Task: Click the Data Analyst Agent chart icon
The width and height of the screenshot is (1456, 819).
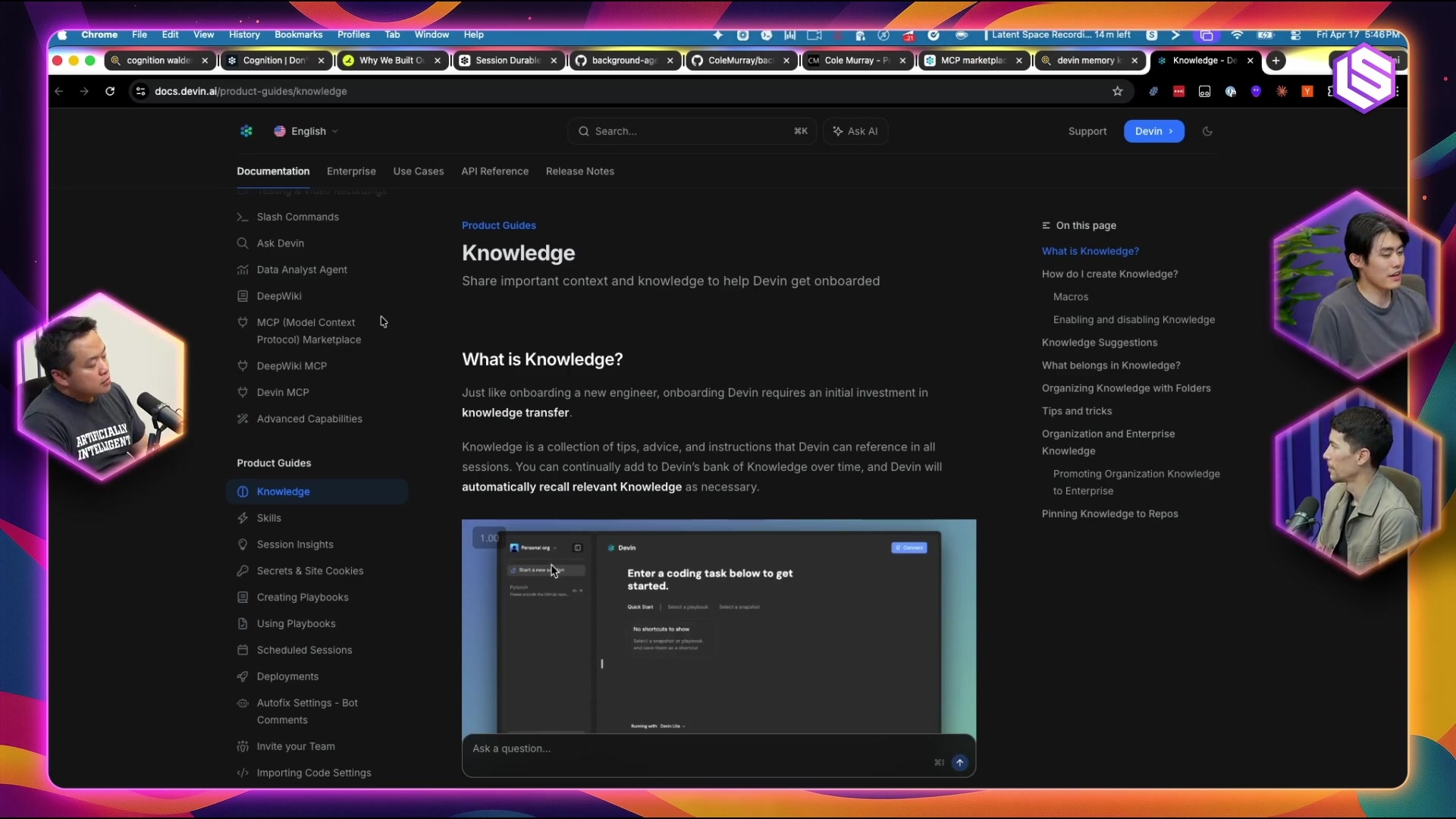Action: point(243,270)
